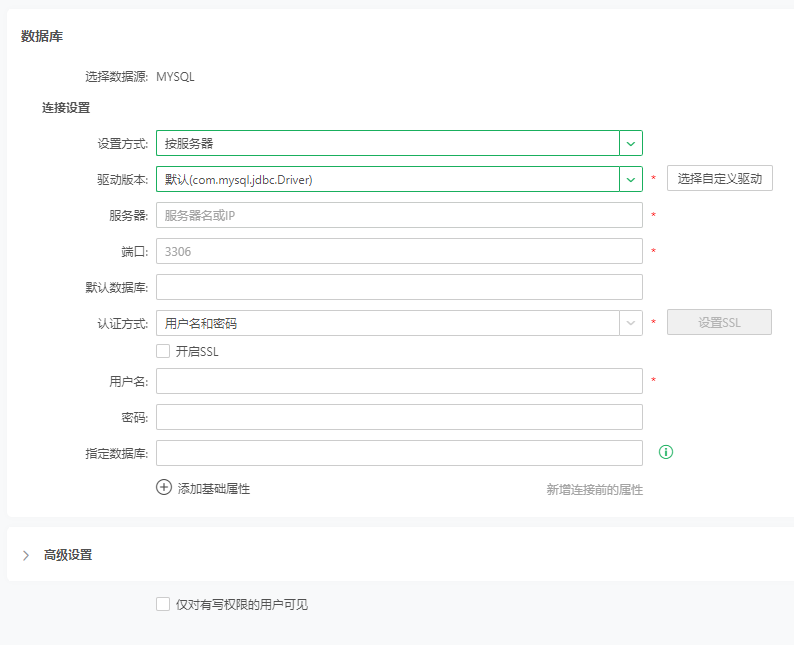Click the green info icon beside 指定数据库
Screen dimensions: 794x645
[666, 452]
